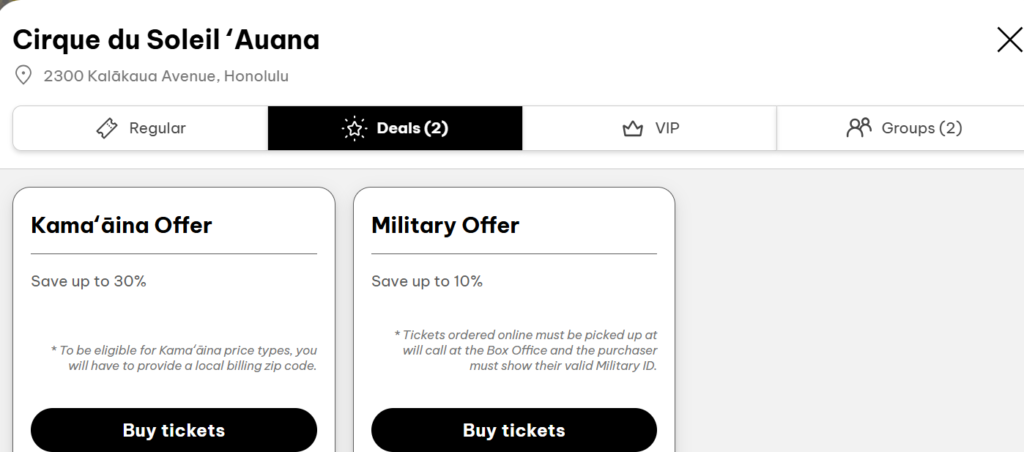This screenshot has height=452, width=1024.
Task: Click the Military ID will call note
Action: [526, 350]
